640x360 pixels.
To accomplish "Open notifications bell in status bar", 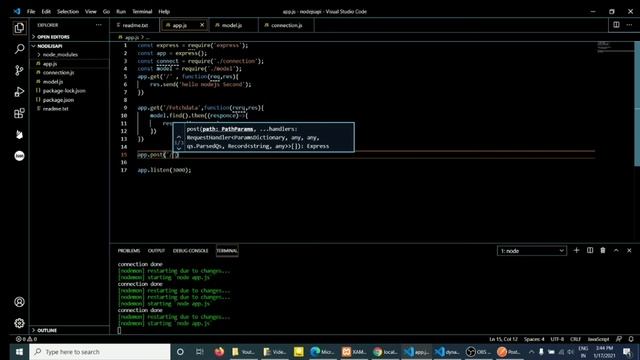I will [631, 339].
